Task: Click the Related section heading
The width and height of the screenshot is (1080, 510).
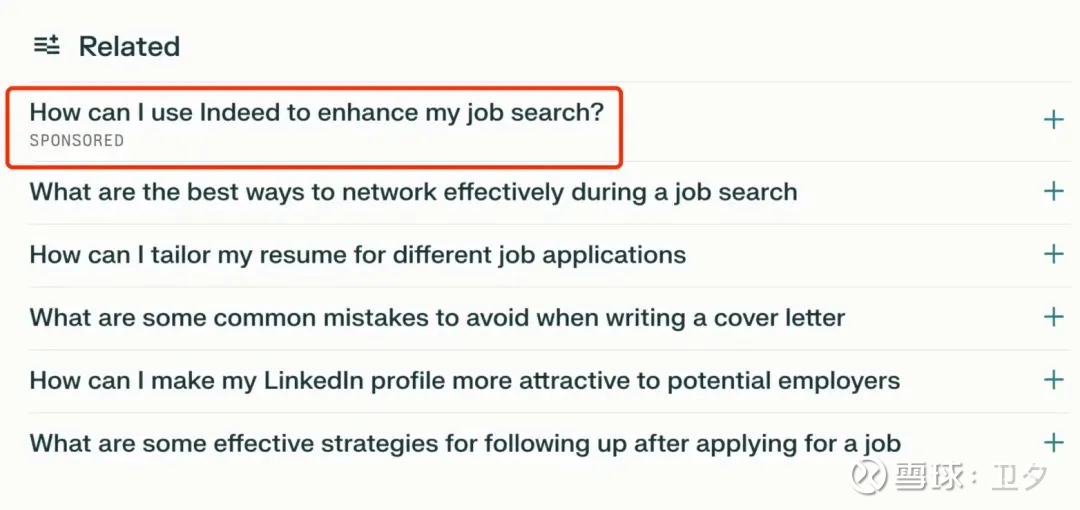Action: (129, 46)
